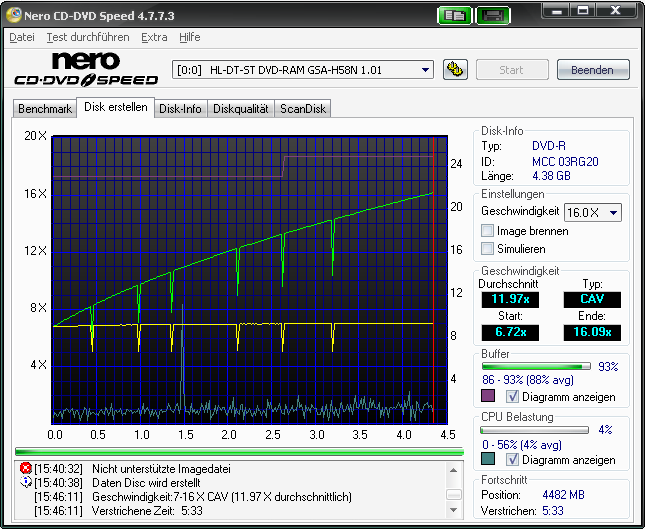The height and width of the screenshot is (529, 645).
Task: Click the green overall progress bar
Action: [239, 452]
